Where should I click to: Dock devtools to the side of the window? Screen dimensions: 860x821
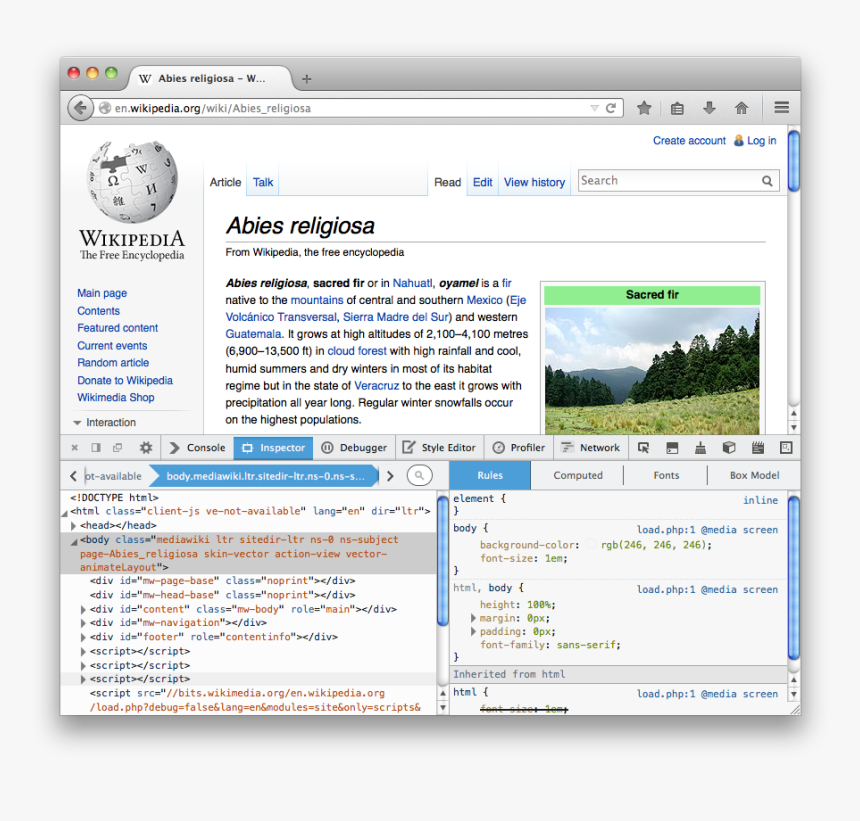tap(96, 448)
